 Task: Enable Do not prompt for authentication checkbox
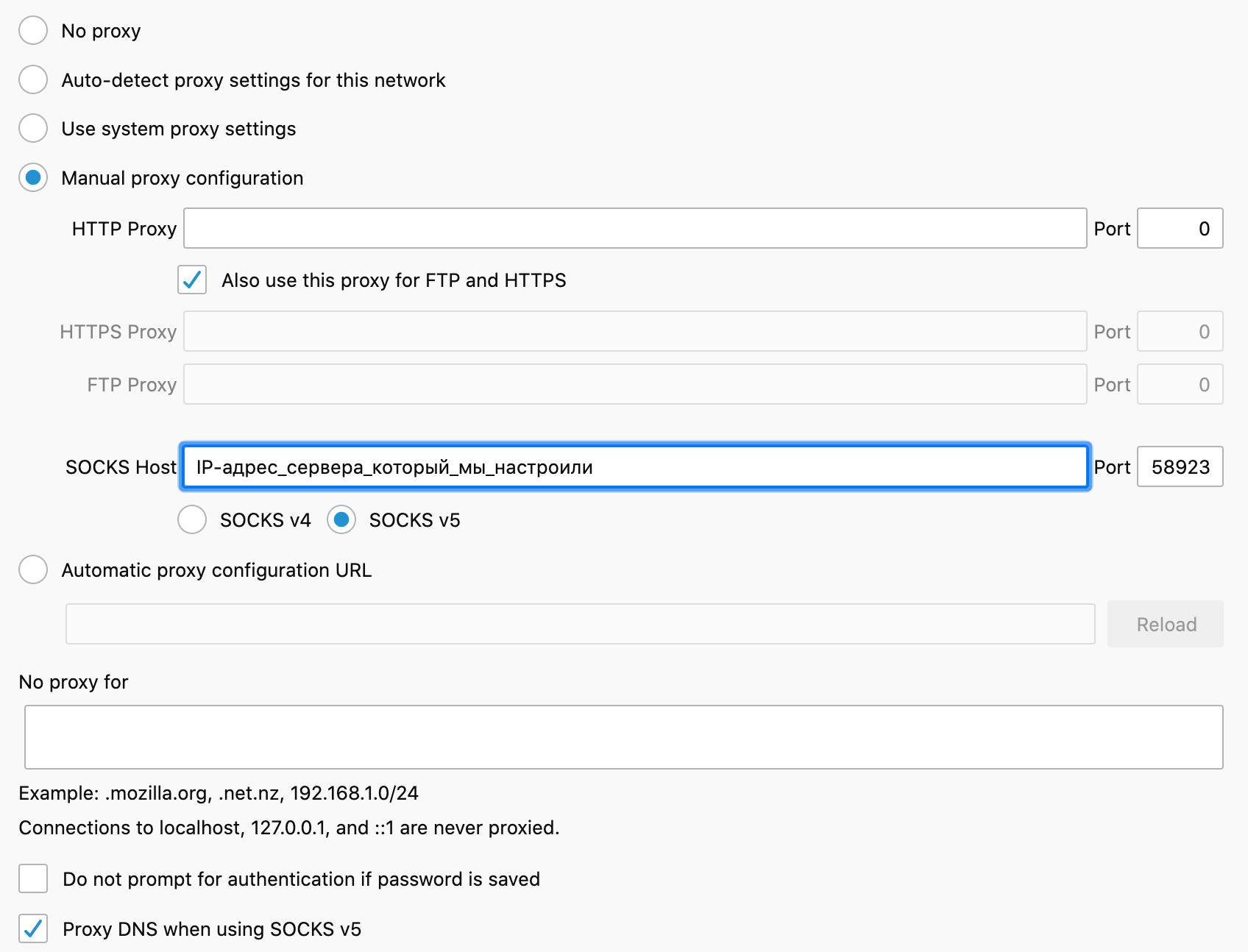tap(33, 878)
